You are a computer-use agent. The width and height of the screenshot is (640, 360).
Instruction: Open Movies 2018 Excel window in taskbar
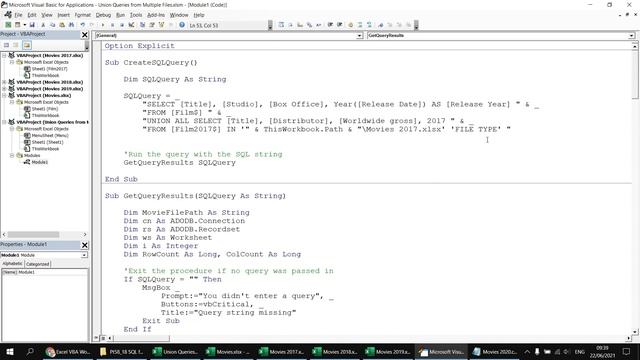coord(336,351)
